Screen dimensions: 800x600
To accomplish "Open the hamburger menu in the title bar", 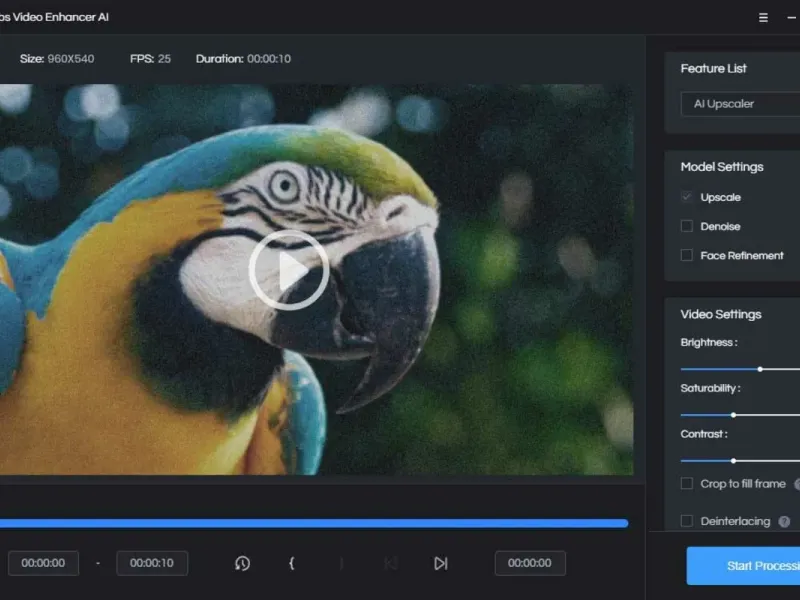I will pos(764,17).
